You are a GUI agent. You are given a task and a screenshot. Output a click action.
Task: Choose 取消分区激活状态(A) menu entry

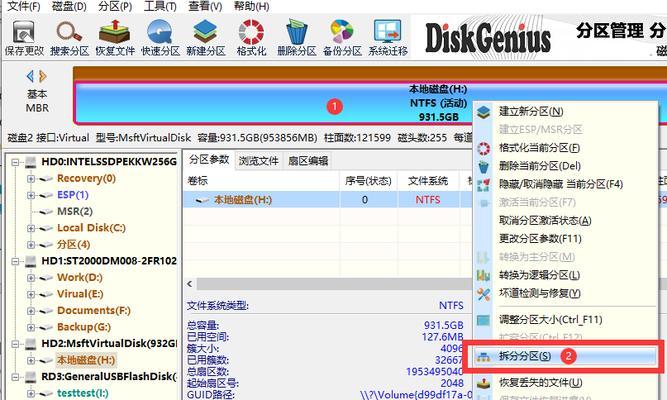[x=545, y=221]
